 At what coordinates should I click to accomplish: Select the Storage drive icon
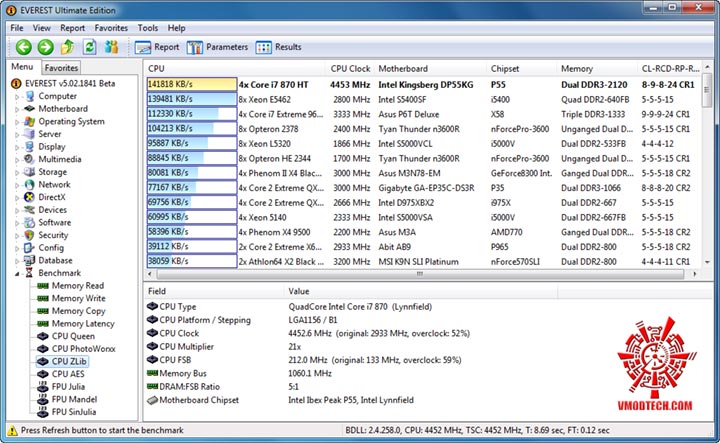coord(29,172)
